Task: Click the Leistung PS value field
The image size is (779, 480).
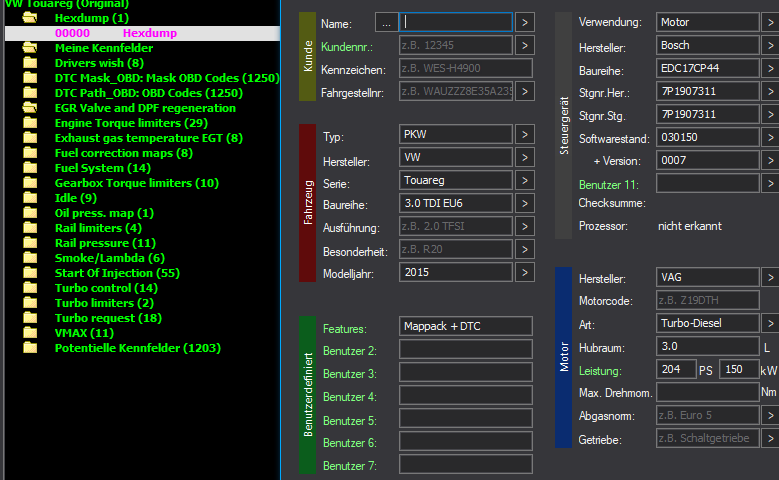Action: (x=676, y=369)
